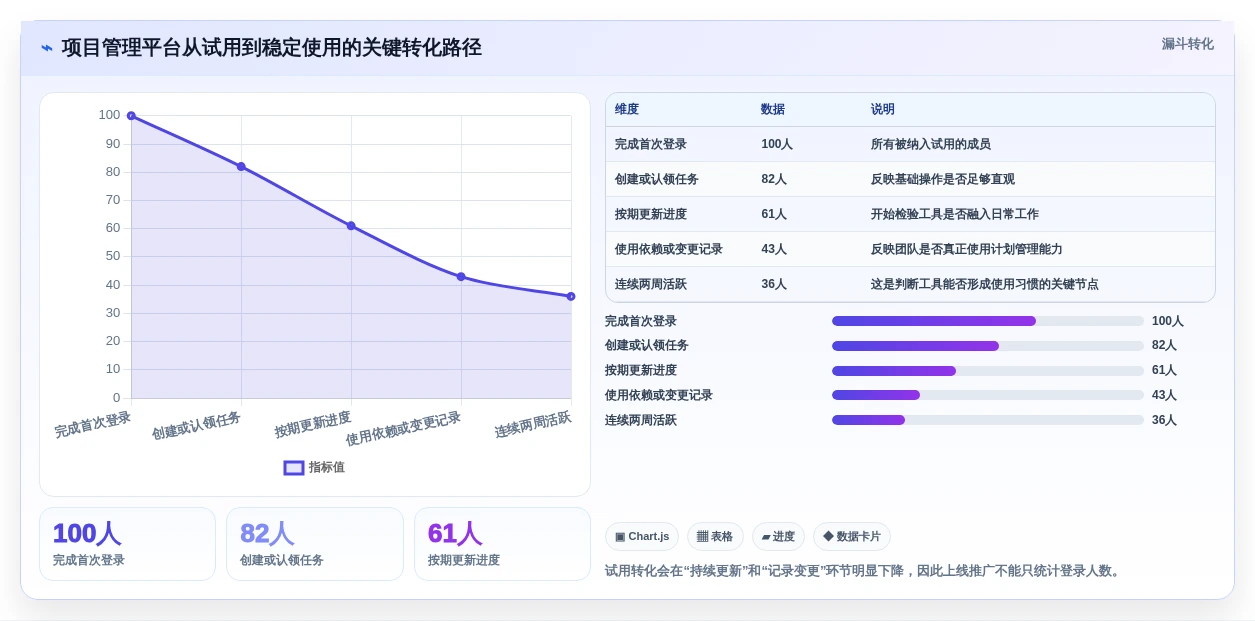Select the 进度 tag chip
This screenshot has width=1255, height=621.
pos(778,537)
